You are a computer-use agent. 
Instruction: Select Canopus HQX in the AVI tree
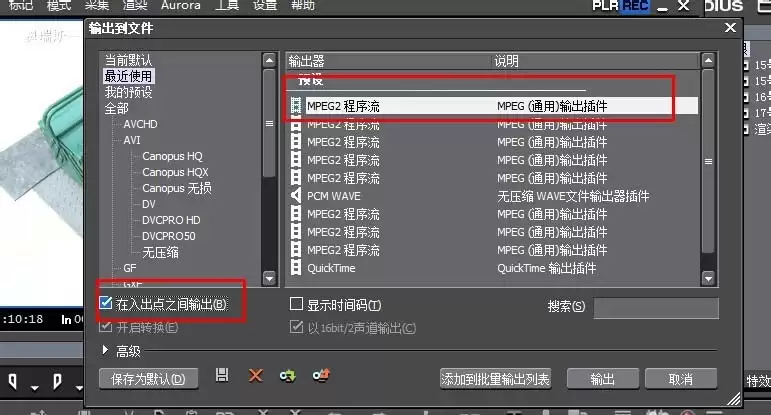tap(175, 172)
